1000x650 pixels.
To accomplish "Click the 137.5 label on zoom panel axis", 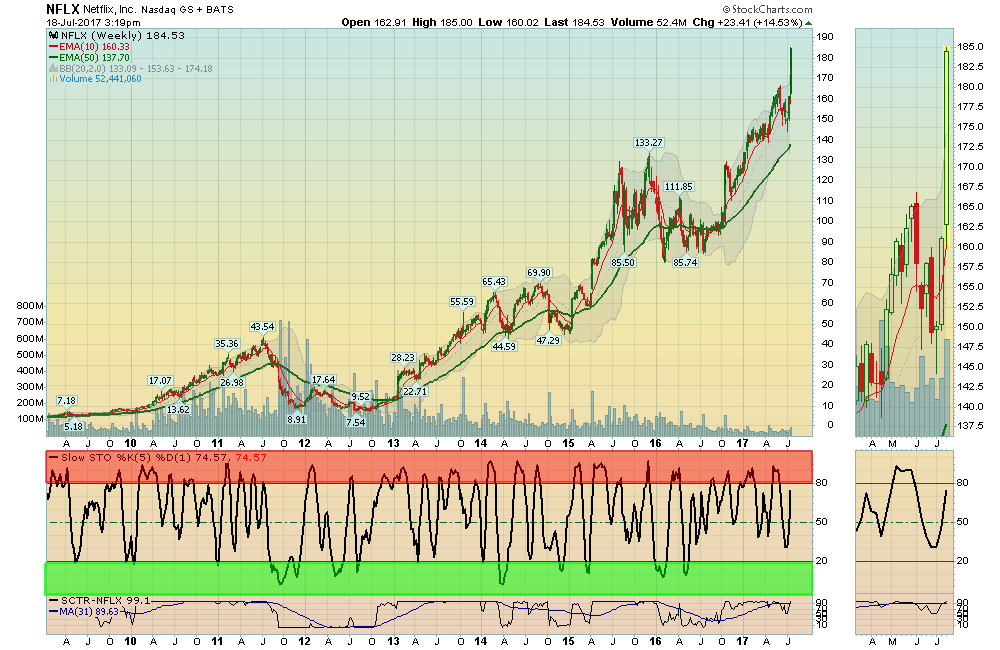I will click(x=970, y=425).
